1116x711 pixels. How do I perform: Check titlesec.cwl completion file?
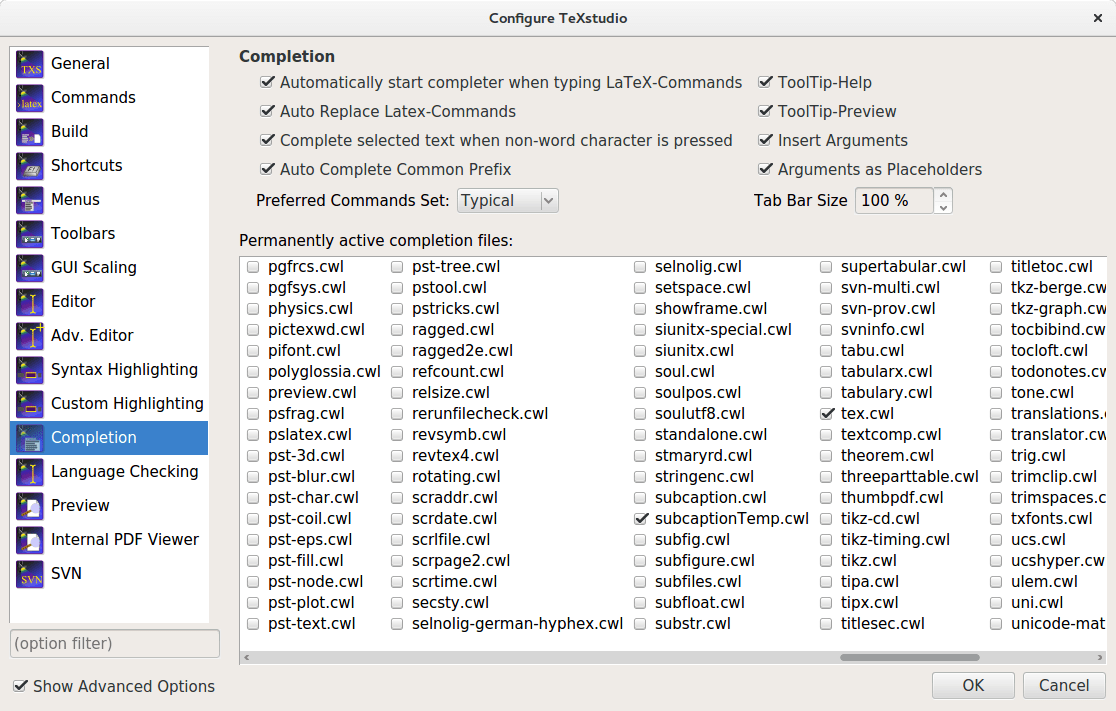point(826,623)
